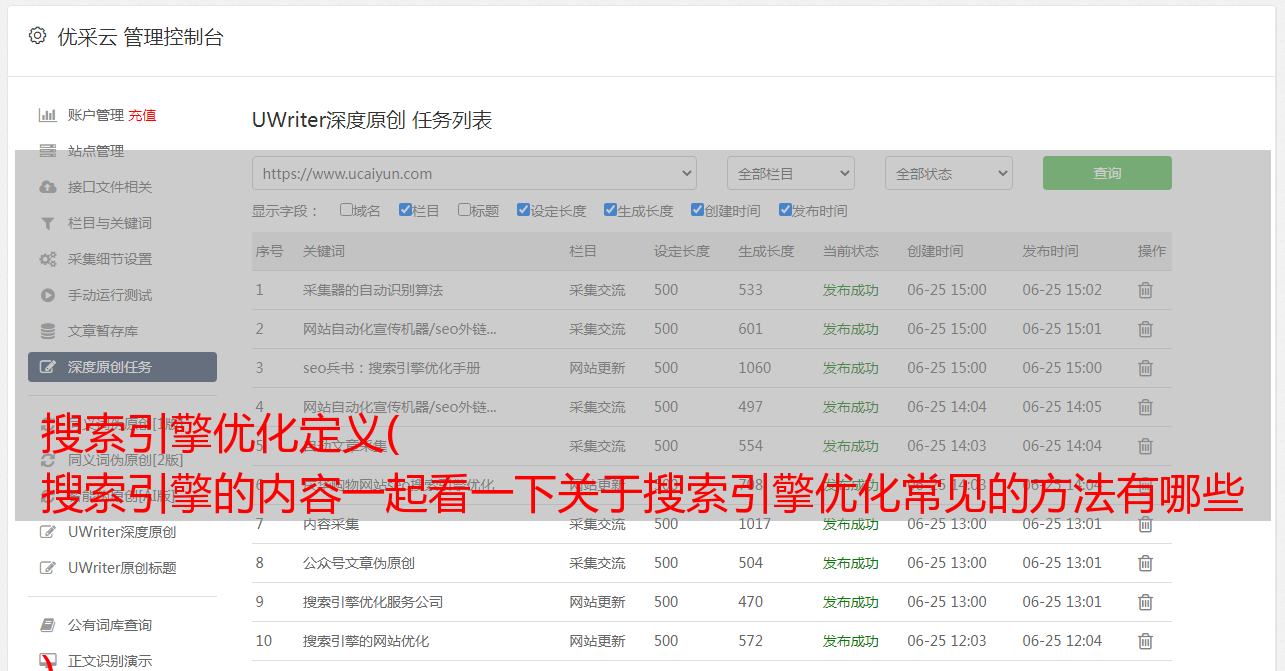Open the website URL dropdown
1285x671 pixels.
(474, 173)
